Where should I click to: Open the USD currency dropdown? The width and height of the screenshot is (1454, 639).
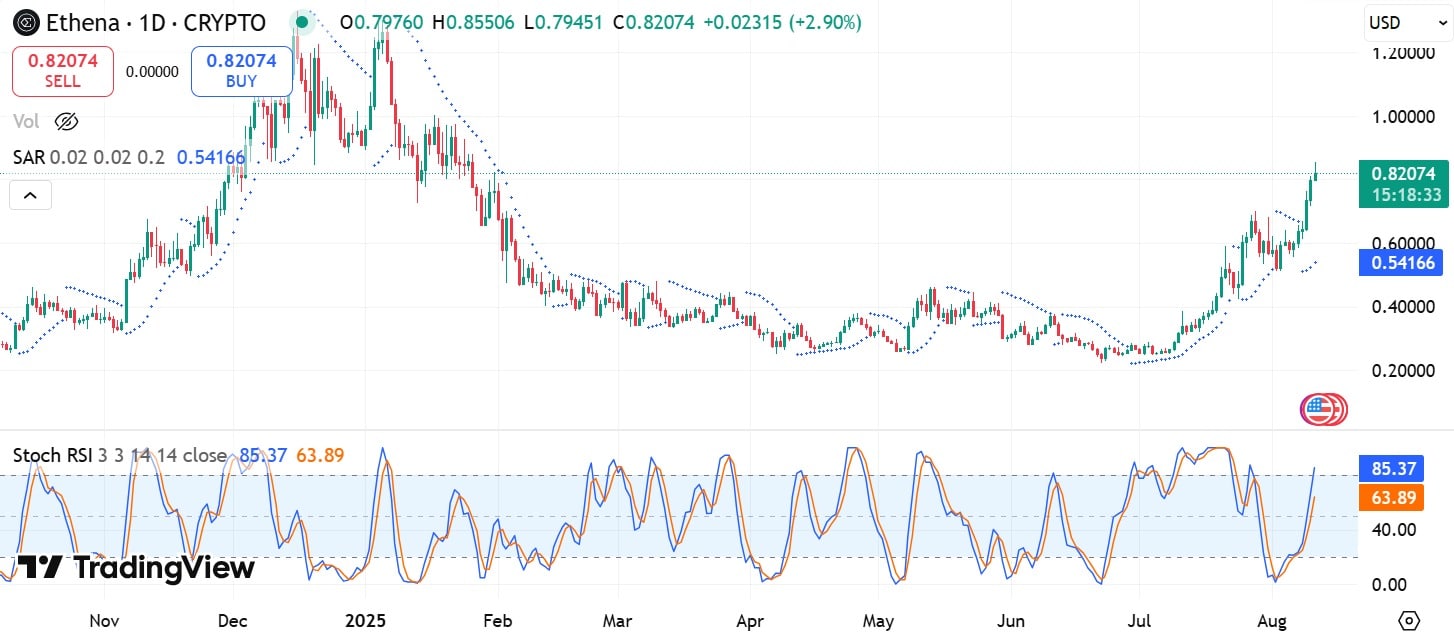[1398, 23]
